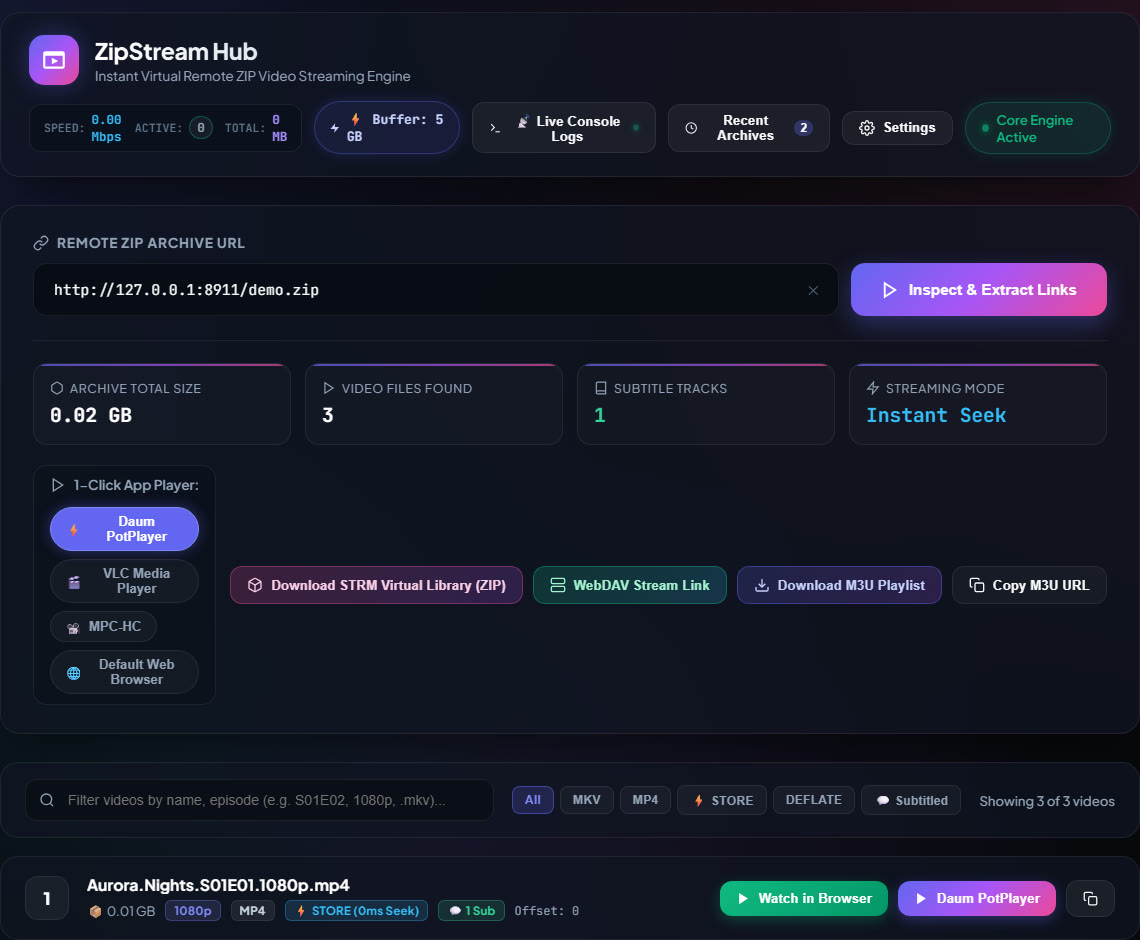Viewport: 1140px width, 940px height.
Task: Open WebDAV Stream Link
Action: pos(630,585)
